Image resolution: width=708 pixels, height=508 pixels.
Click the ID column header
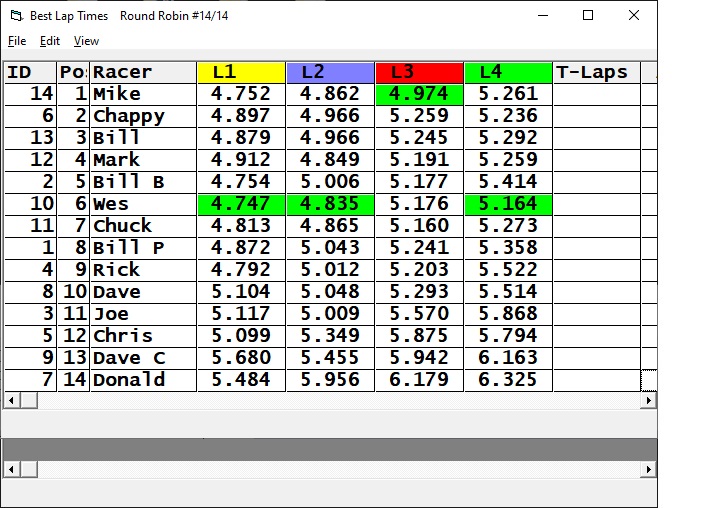29,72
